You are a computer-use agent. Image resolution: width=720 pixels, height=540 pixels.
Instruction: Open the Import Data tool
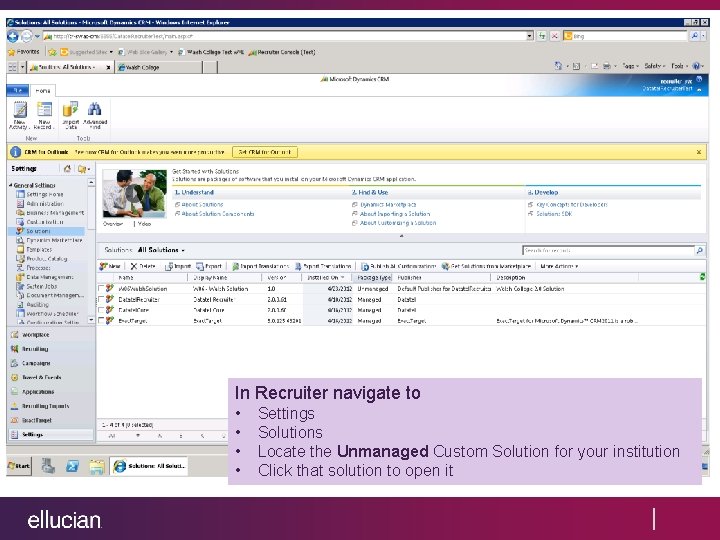(71, 115)
